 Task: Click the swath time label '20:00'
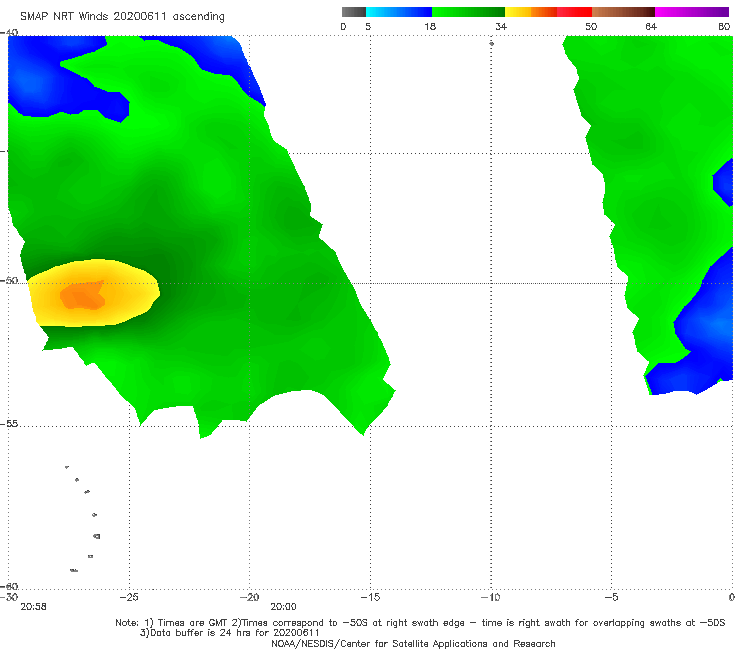pos(283,607)
